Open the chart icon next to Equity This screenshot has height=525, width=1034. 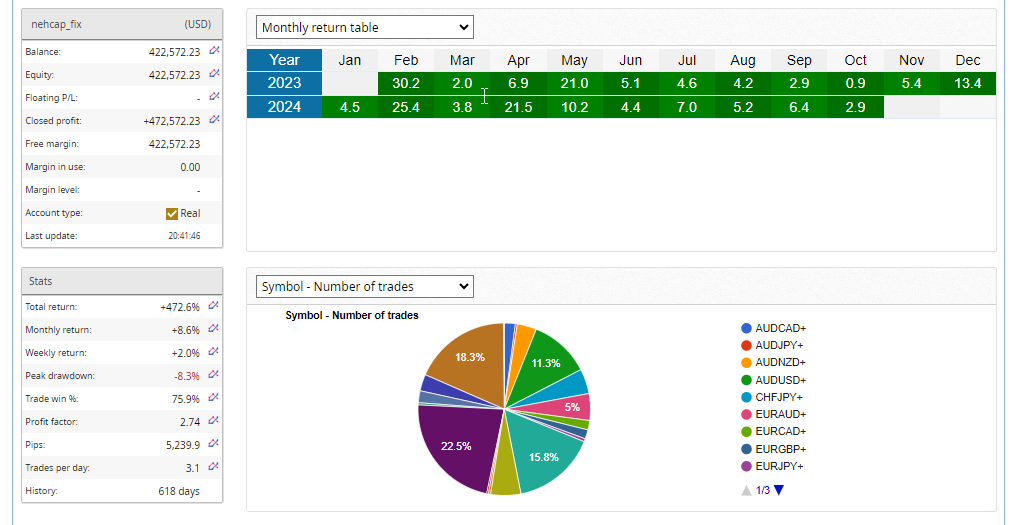point(214,74)
